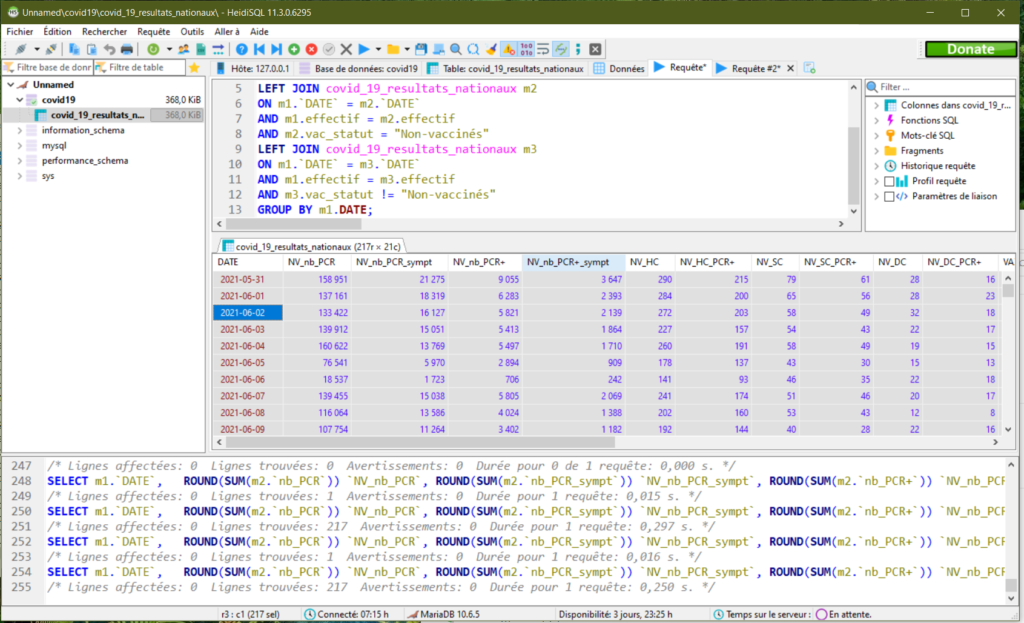1024x623 pixels.
Task: Open the Fichier menu
Action: [20, 31]
